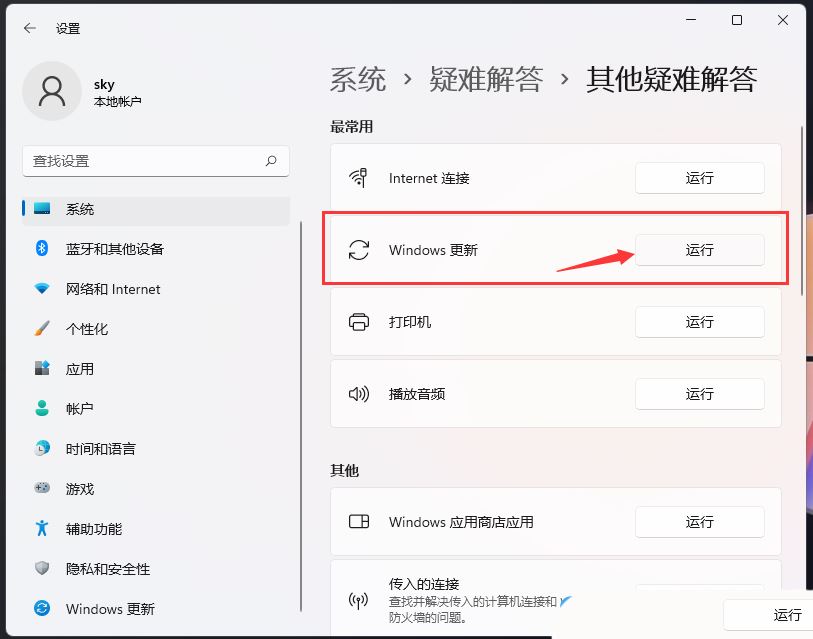This screenshot has width=813, height=639.
Task: Click the 系统 monitor icon in sidebar
Action: point(42,209)
